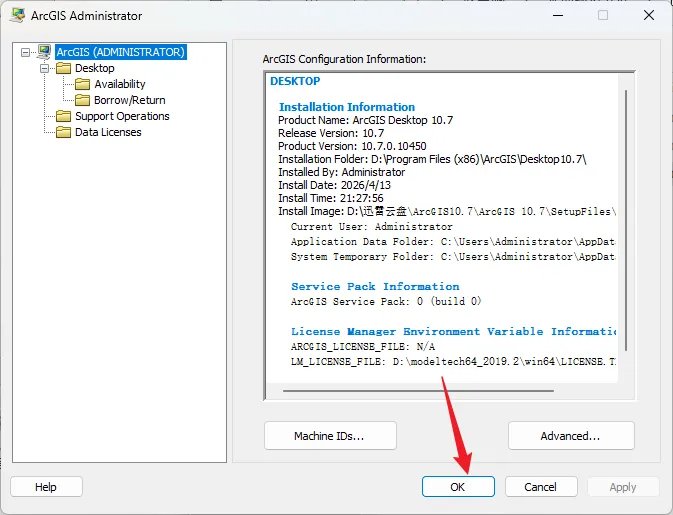
Task: Click 'ArcGIS Service Pack: 0 (build 0)' line
Action: click(x=386, y=301)
